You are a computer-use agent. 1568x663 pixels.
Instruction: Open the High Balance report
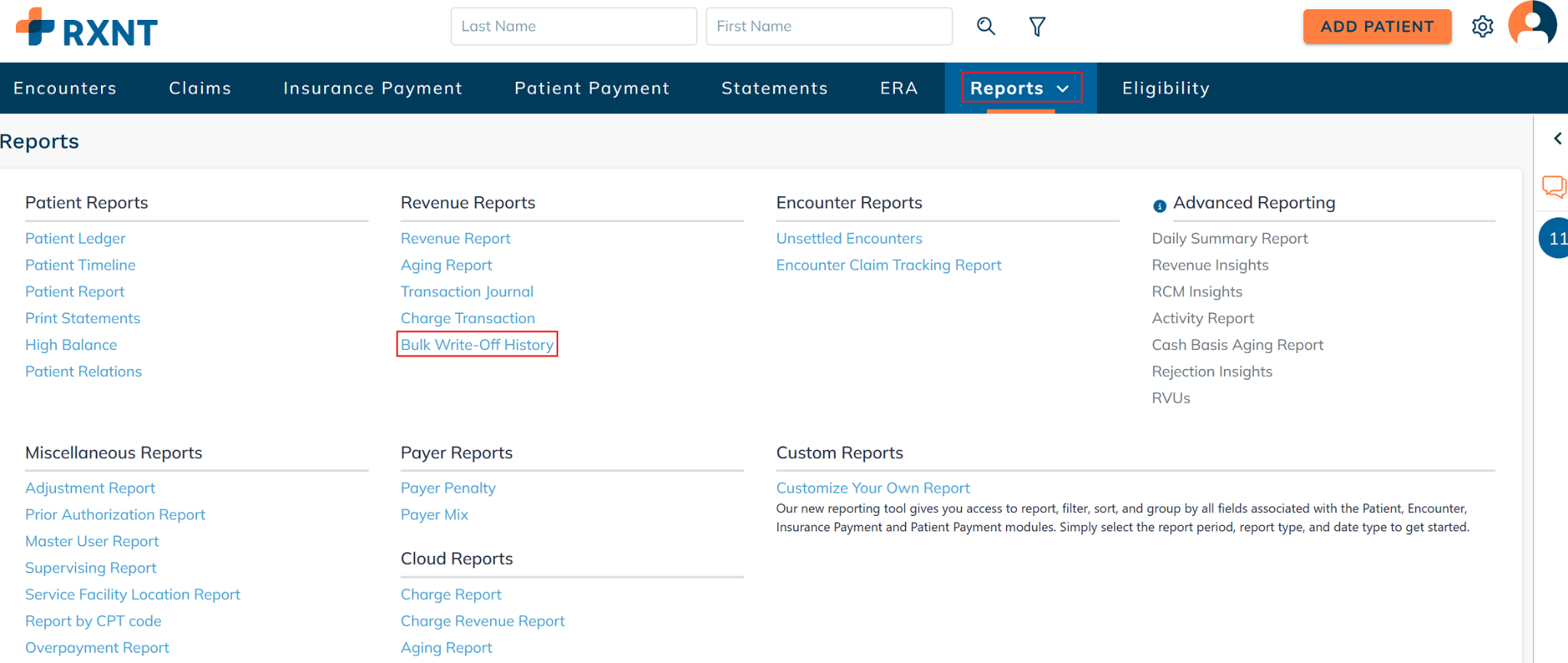point(71,345)
